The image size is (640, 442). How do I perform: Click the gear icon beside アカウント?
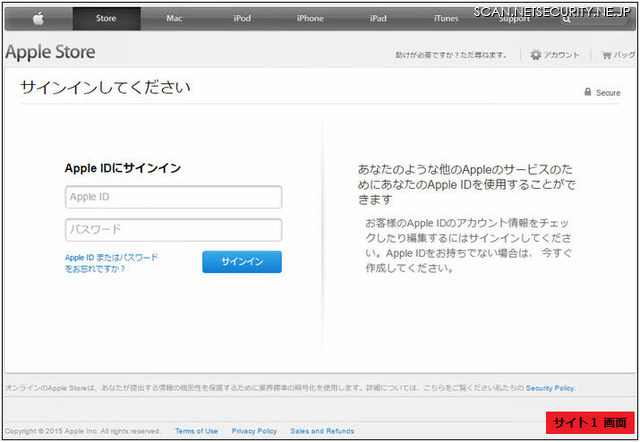(x=536, y=55)
